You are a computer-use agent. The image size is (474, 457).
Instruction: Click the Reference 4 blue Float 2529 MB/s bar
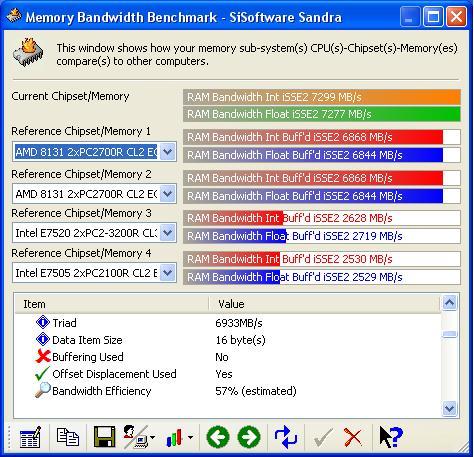point(322,277)
